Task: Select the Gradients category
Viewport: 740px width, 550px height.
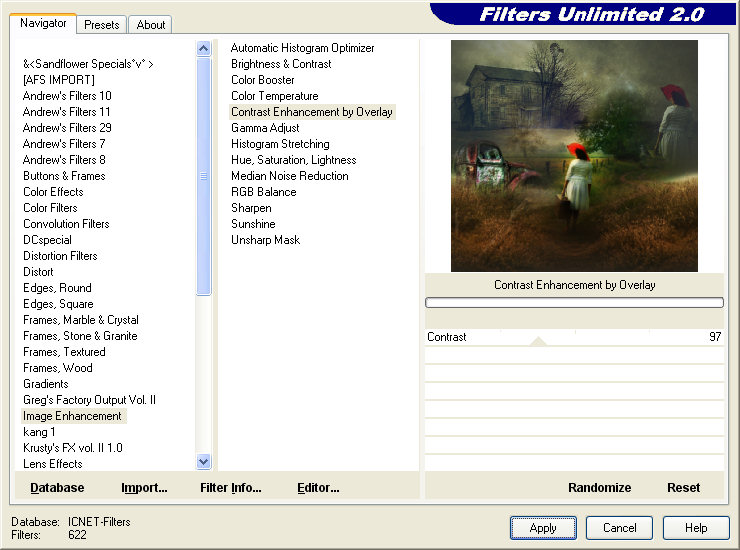Action: click(46, 385)
